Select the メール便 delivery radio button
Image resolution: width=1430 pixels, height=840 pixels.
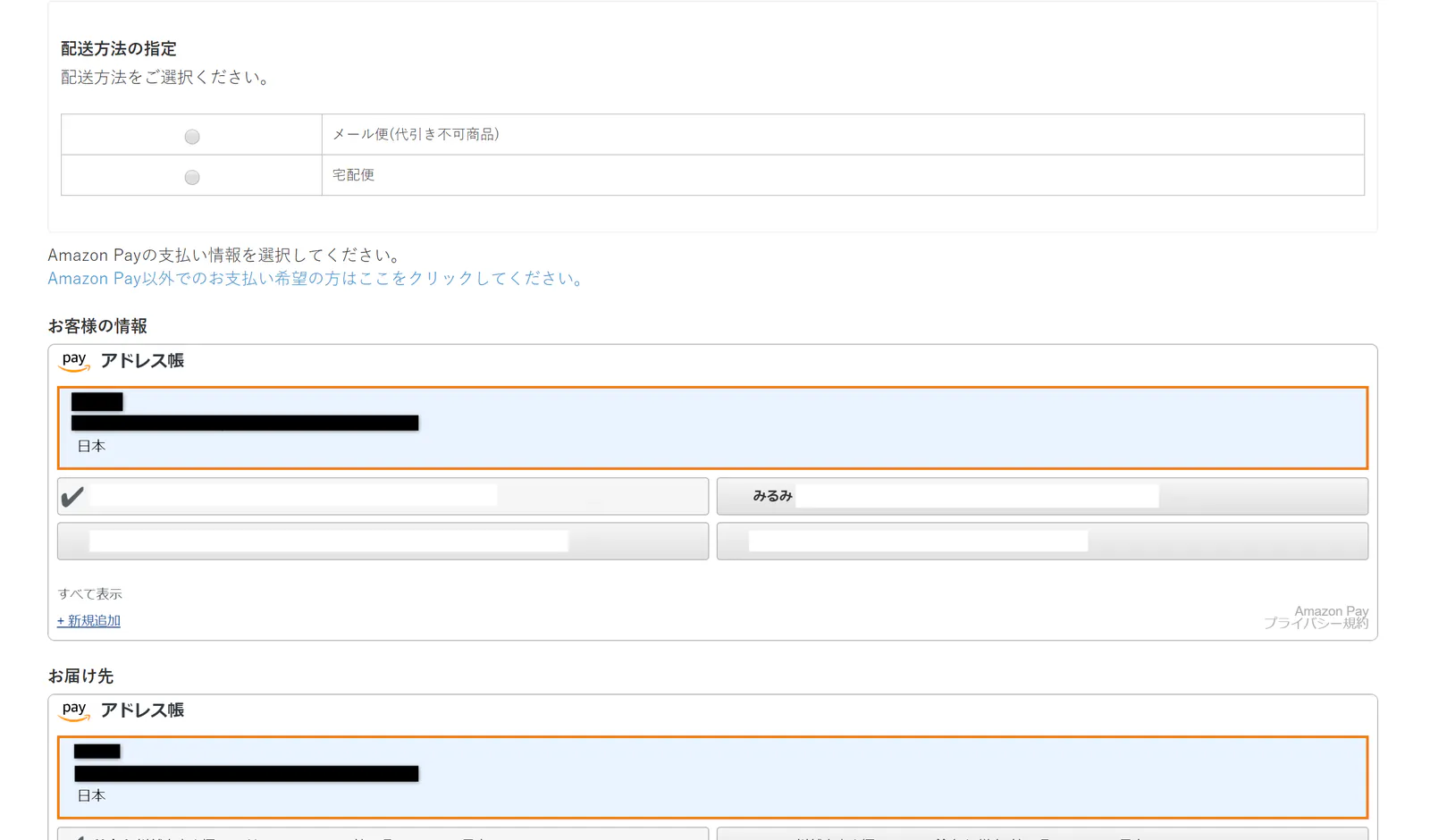[x=191, y=137]
